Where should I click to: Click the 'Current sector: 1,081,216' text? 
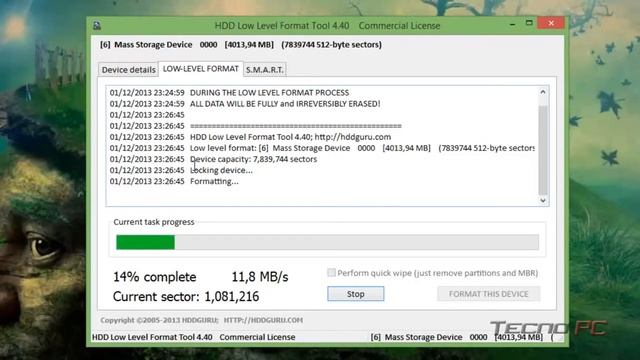click(x=186, y=296)
